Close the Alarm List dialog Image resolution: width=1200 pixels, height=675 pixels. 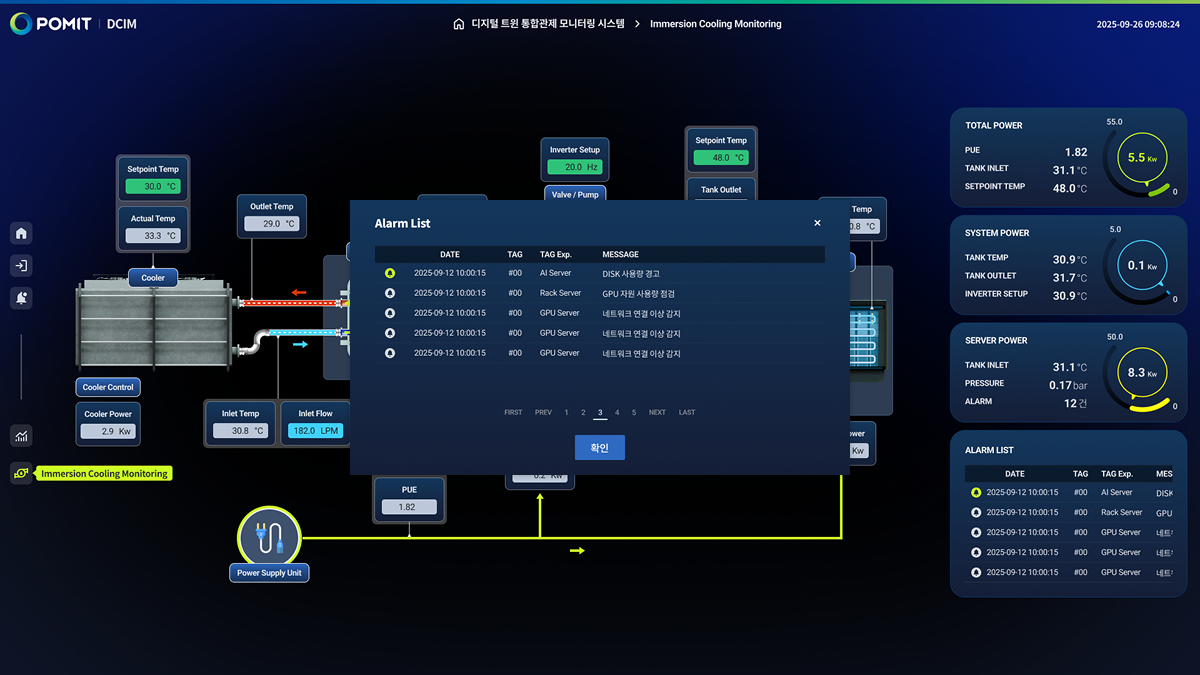(817, 223)
